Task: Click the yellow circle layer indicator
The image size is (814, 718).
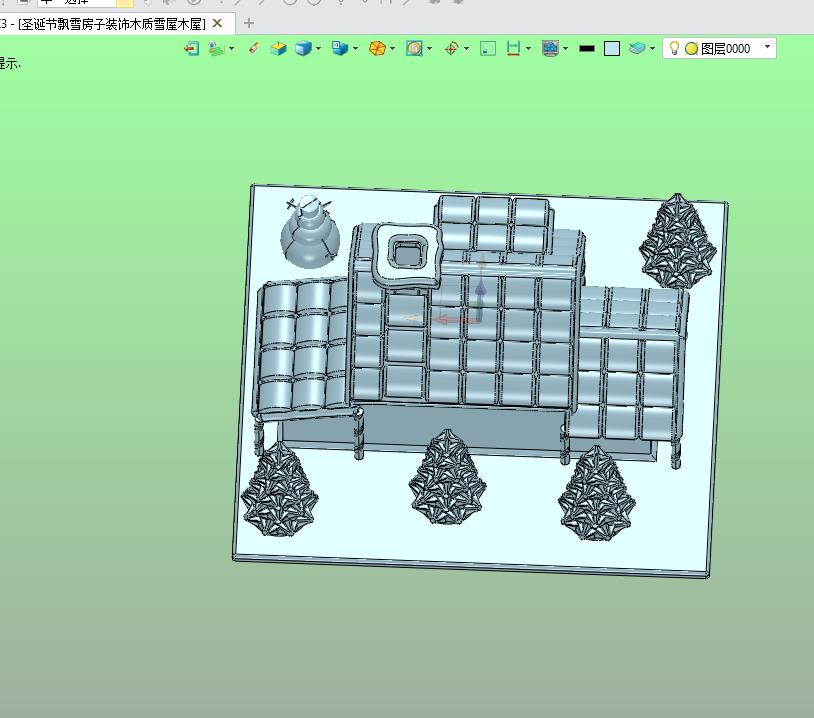Action: pyautogui.click(x=691, y=49)
